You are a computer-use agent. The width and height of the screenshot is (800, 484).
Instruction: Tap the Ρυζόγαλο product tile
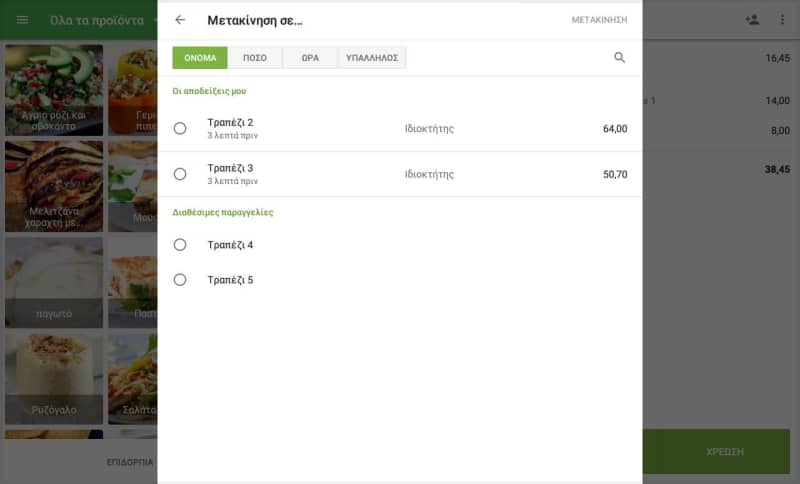(x=54, y=378)
